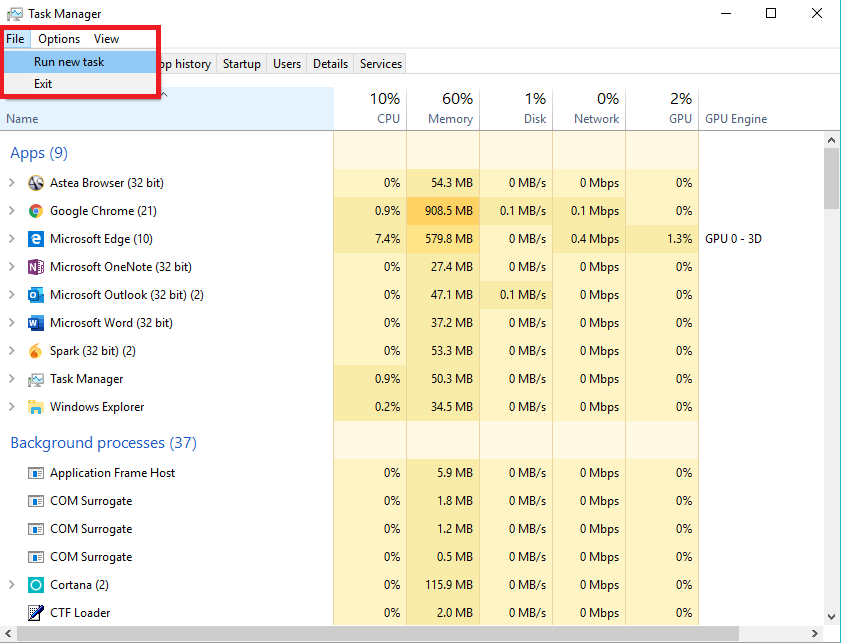Click the 1.8 MB COM Surrogate icon
841x643 pixels.
click(35, 501)
